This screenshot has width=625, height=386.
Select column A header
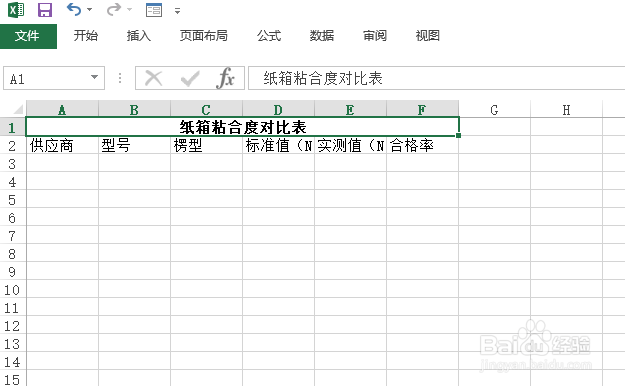[x=62, y=110]
